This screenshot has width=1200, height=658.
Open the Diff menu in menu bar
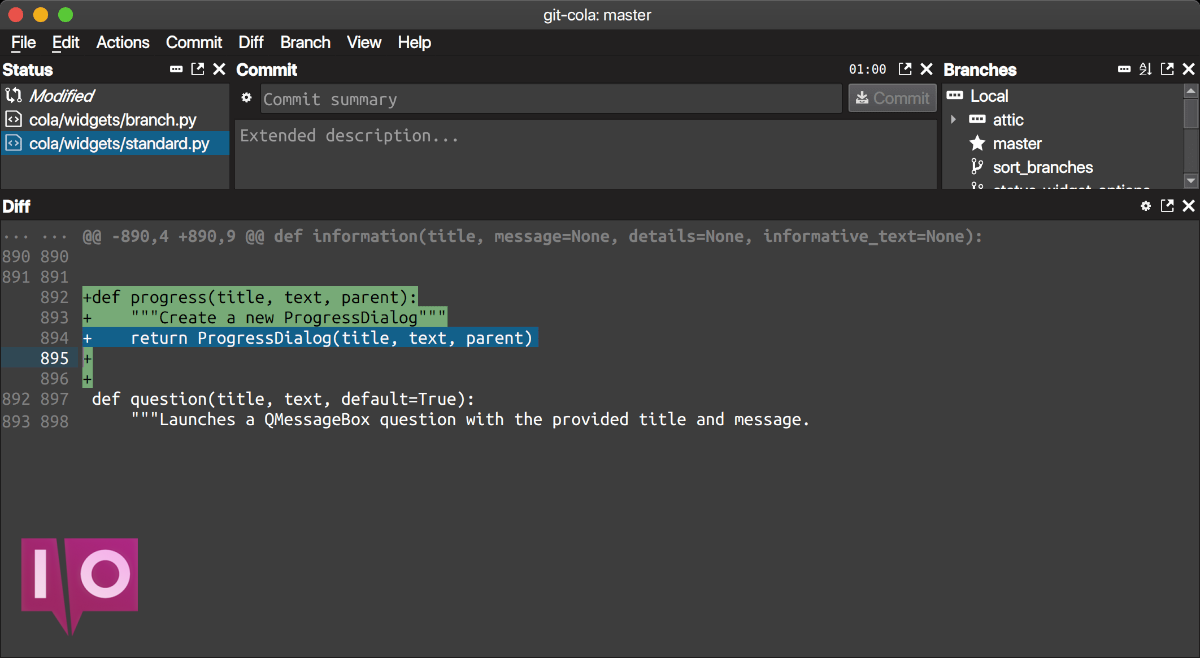(x=251, y=42)
